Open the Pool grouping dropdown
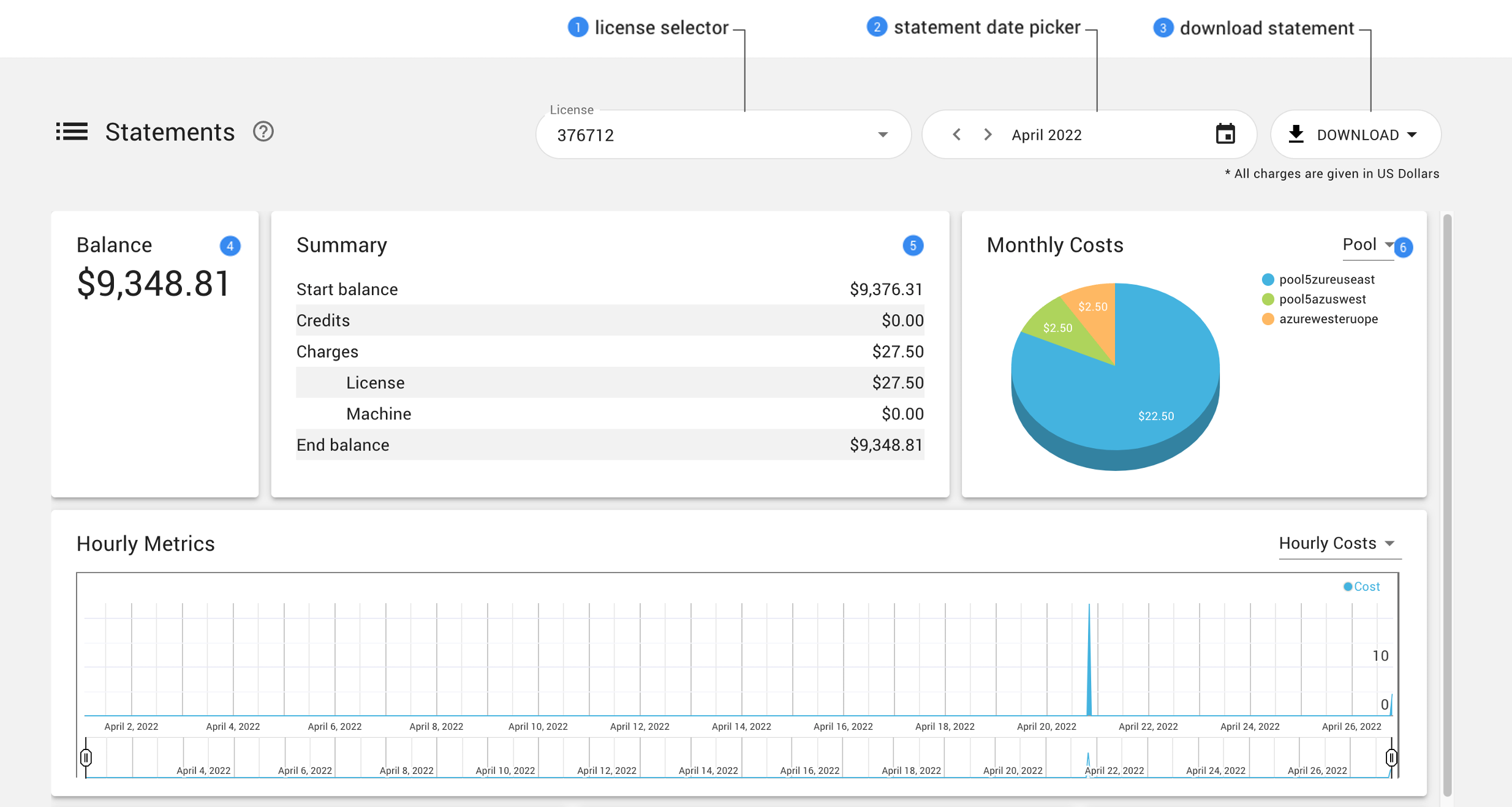 tap(1367, 245)
